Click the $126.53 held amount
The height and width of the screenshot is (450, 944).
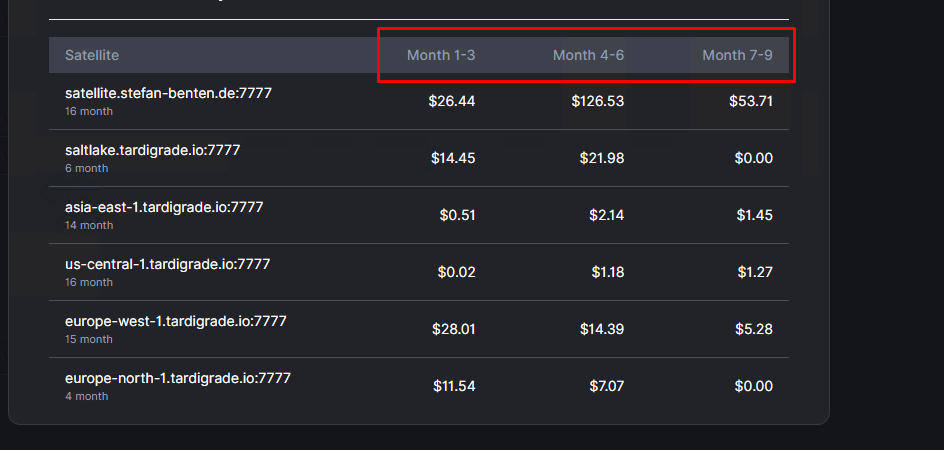(x=598, y=101)
